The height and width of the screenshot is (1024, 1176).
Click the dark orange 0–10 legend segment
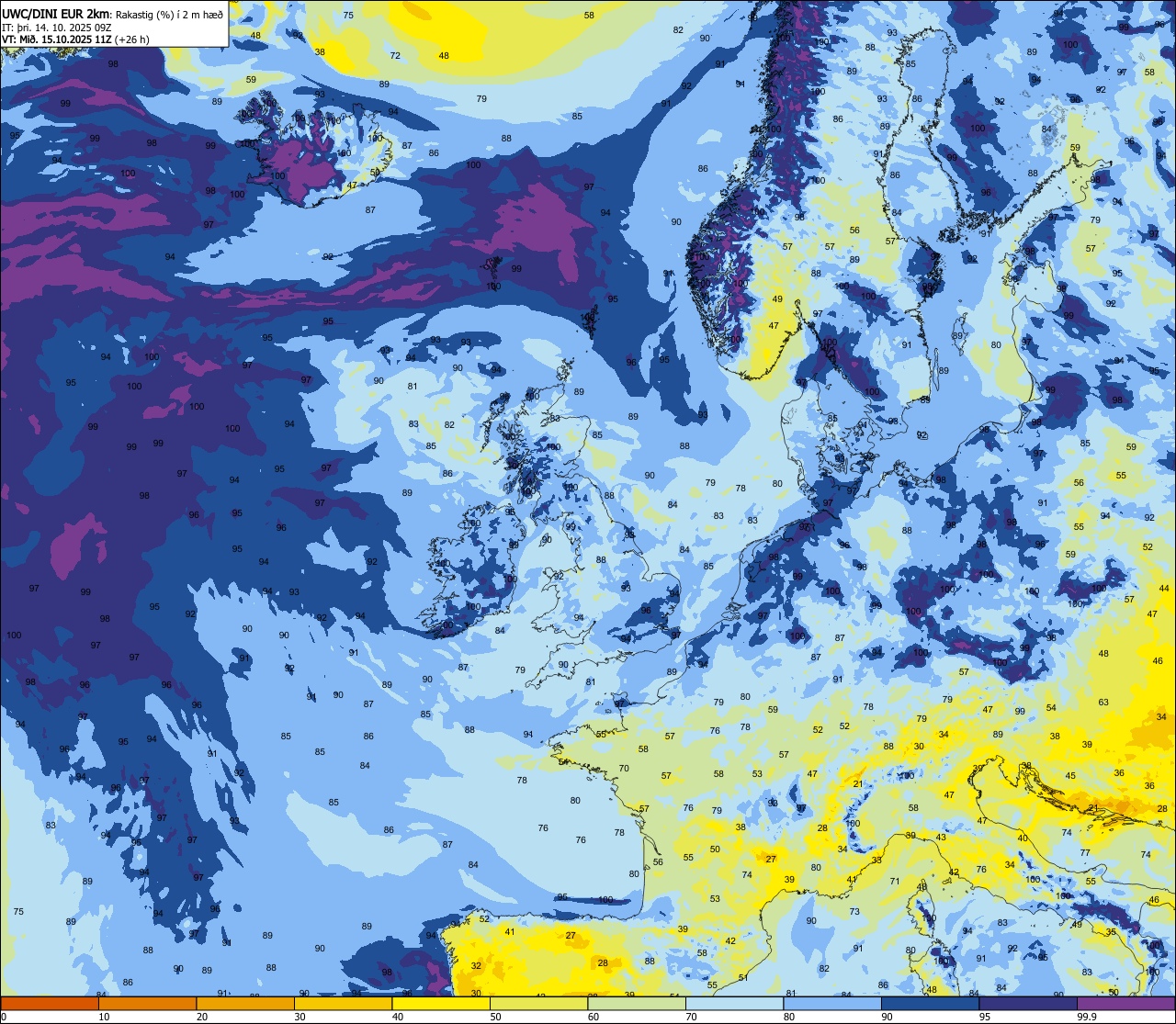(x=50, y=1003)
